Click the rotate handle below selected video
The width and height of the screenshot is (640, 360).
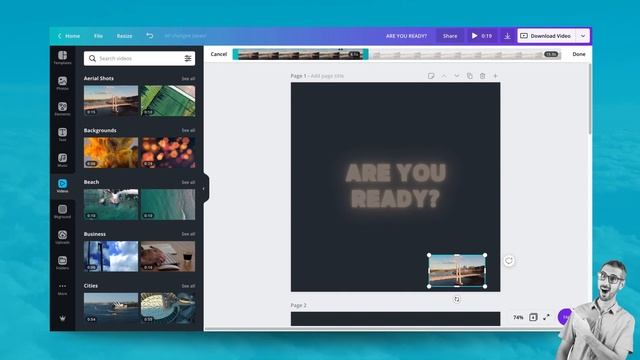point(457,300)
